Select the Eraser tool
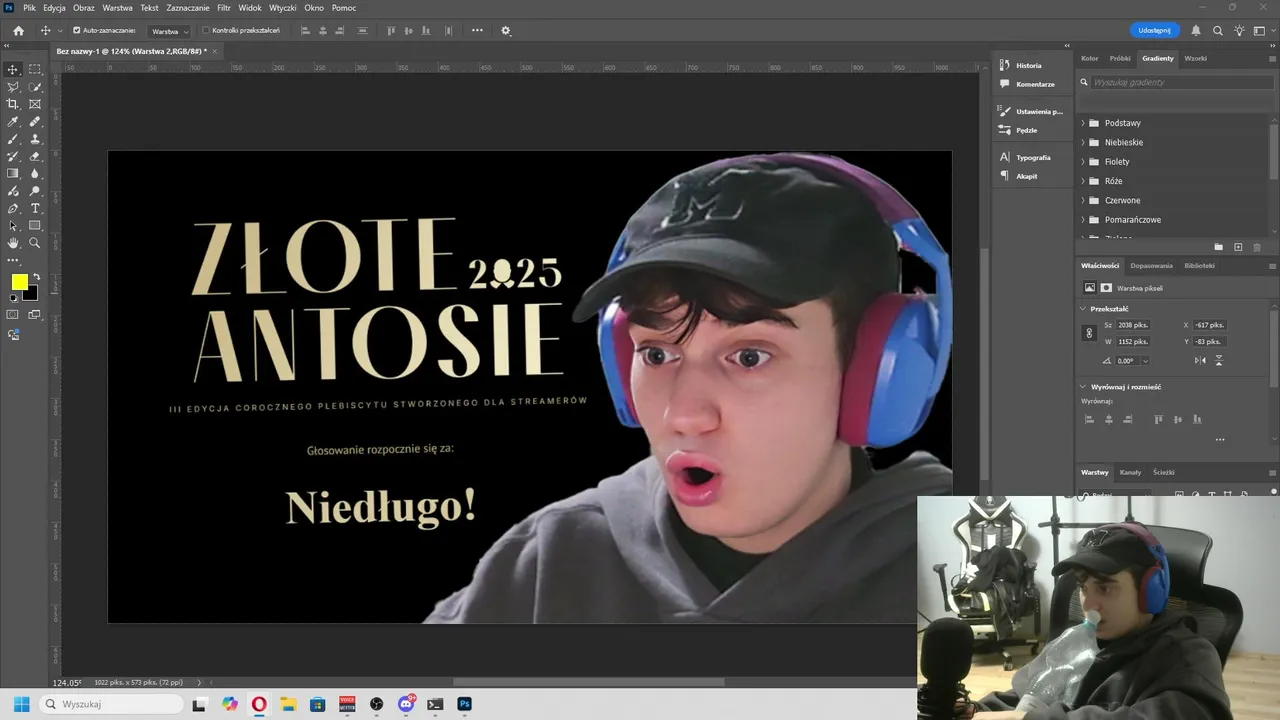Viewport: 1280px width, 720px height. [x=35, y=156]
